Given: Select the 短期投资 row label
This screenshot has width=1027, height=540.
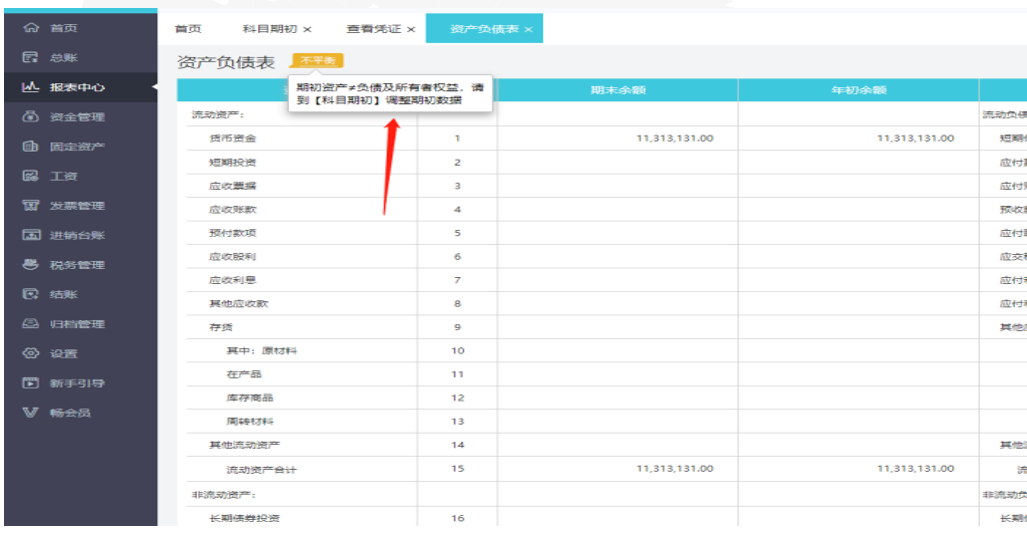Looking at the screenshot, I should (233, 162).
